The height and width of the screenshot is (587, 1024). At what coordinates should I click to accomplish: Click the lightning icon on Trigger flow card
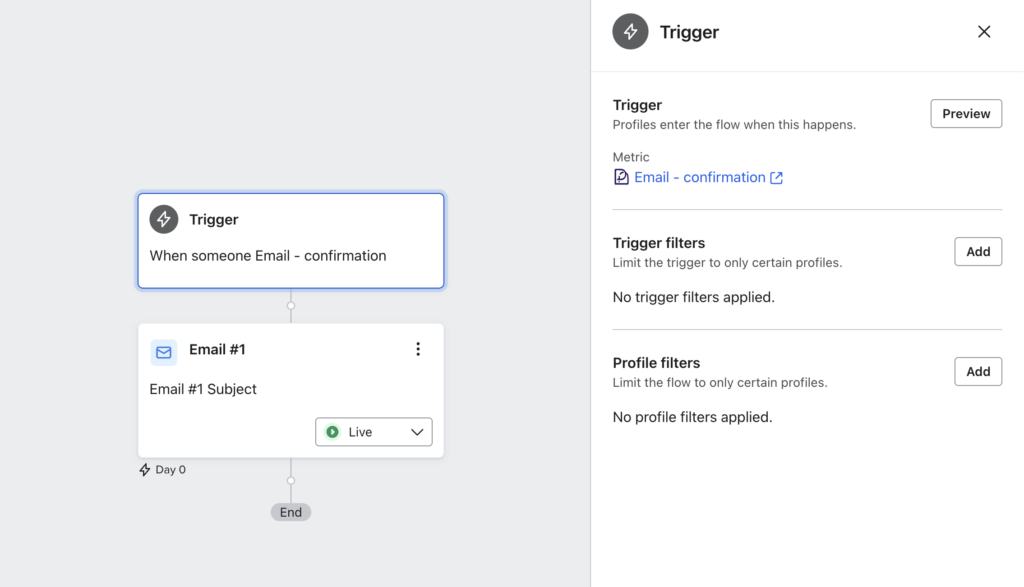point(164,220)
